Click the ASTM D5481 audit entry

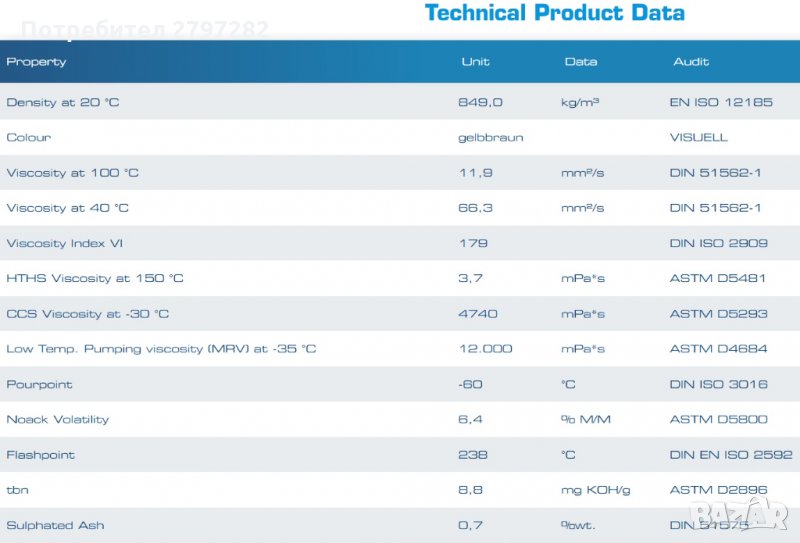pyautogui.click(x=718, y=278)
